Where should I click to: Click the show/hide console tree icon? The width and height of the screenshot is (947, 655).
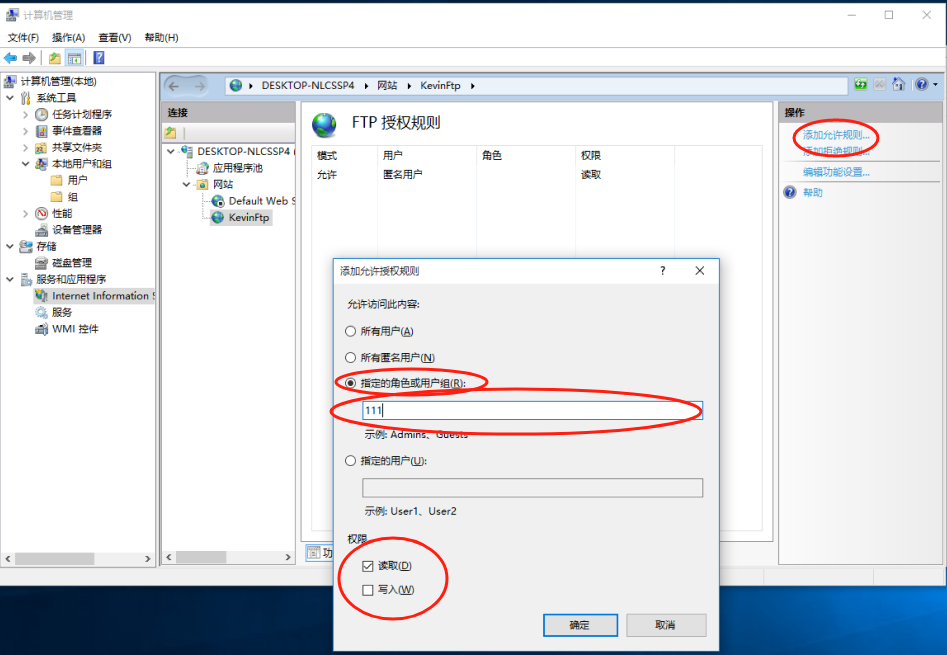click(74, 58)
